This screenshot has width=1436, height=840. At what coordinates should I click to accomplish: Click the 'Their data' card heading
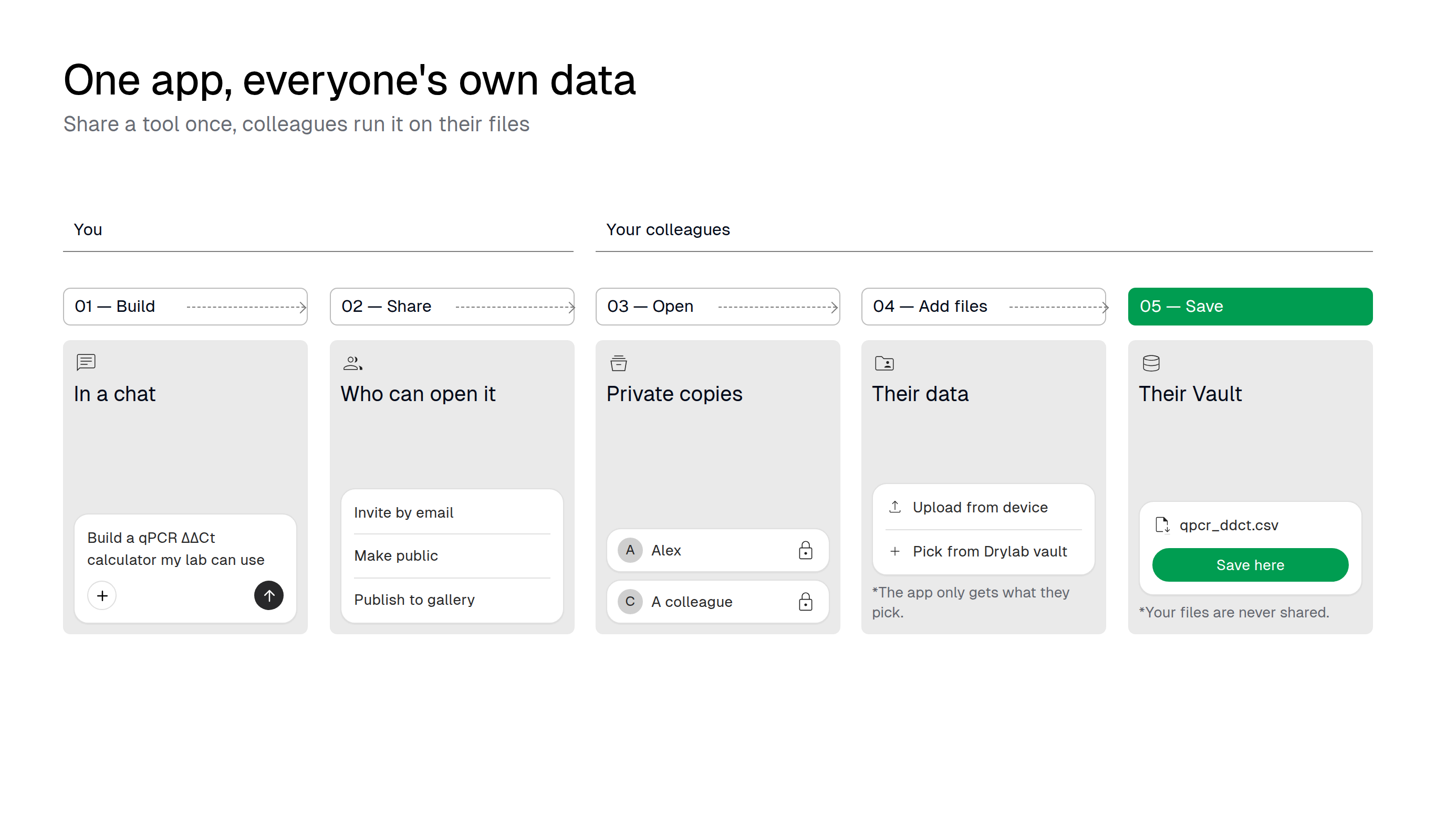(920, 394)
